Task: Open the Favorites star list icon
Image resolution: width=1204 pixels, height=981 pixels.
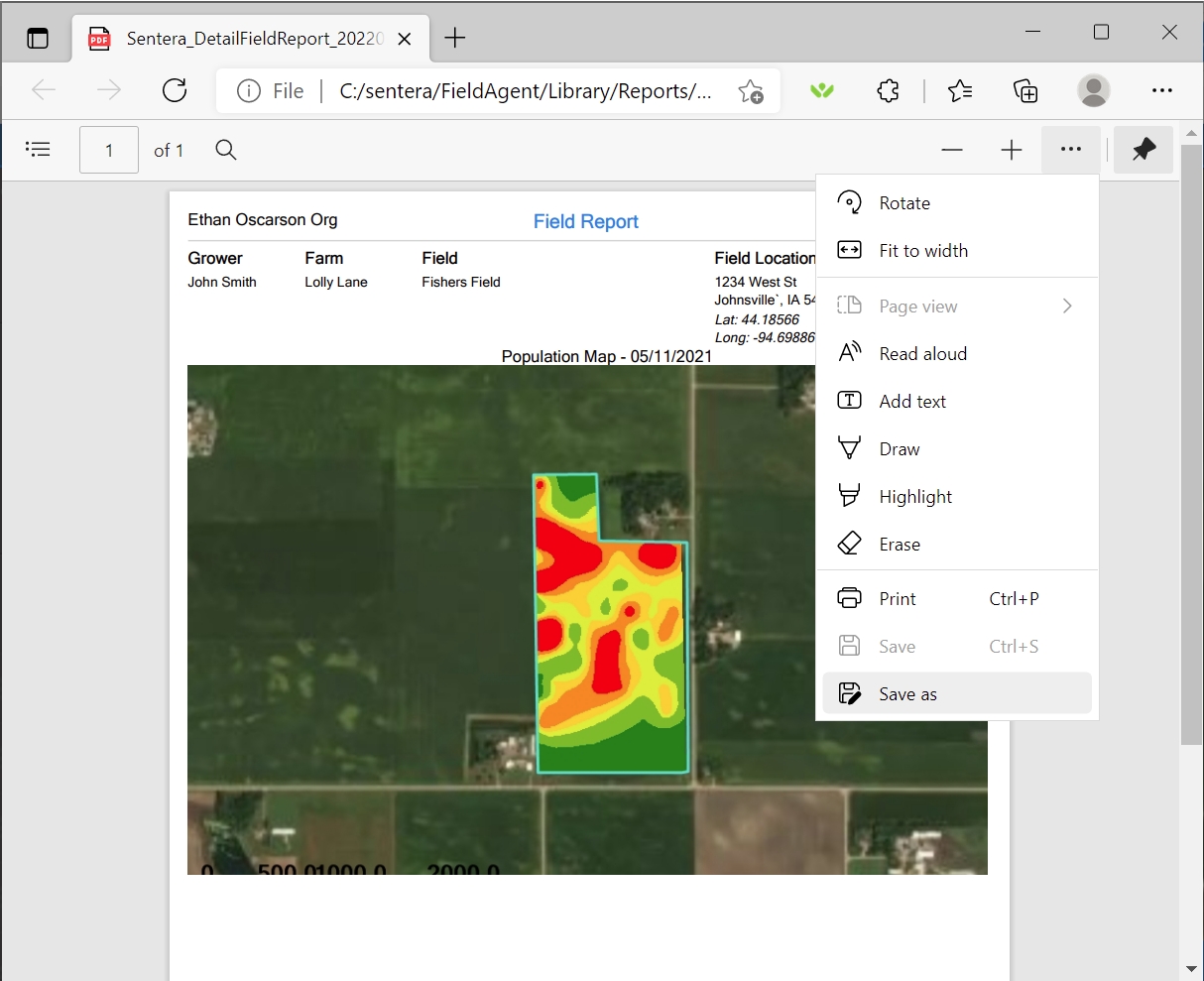Action: pyautogui.click(x=959, y=91)
